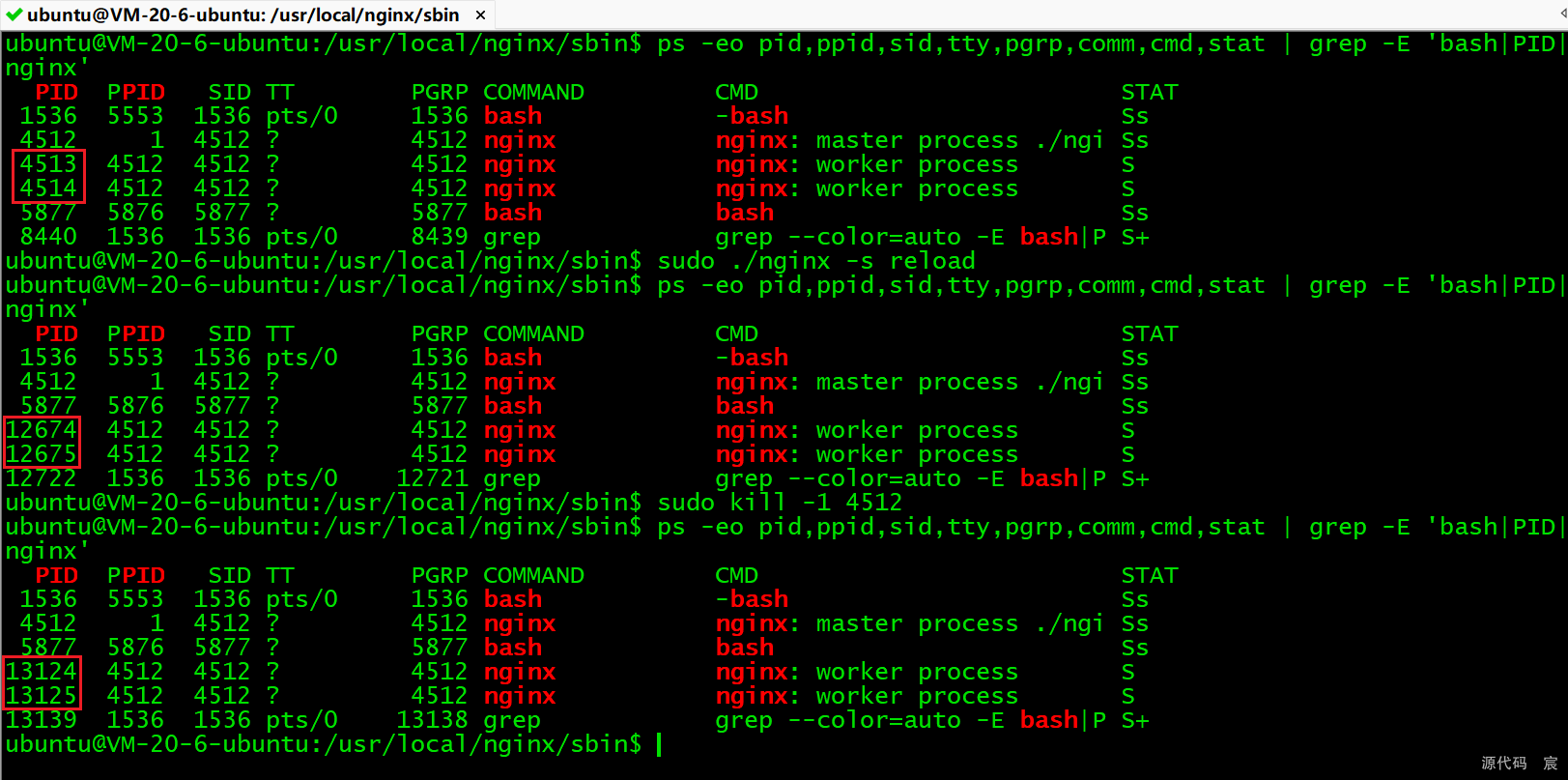Click 'worker process' text in the 13125 row
Viewport: 1568px width, 780px height.
tap(917, 697)
